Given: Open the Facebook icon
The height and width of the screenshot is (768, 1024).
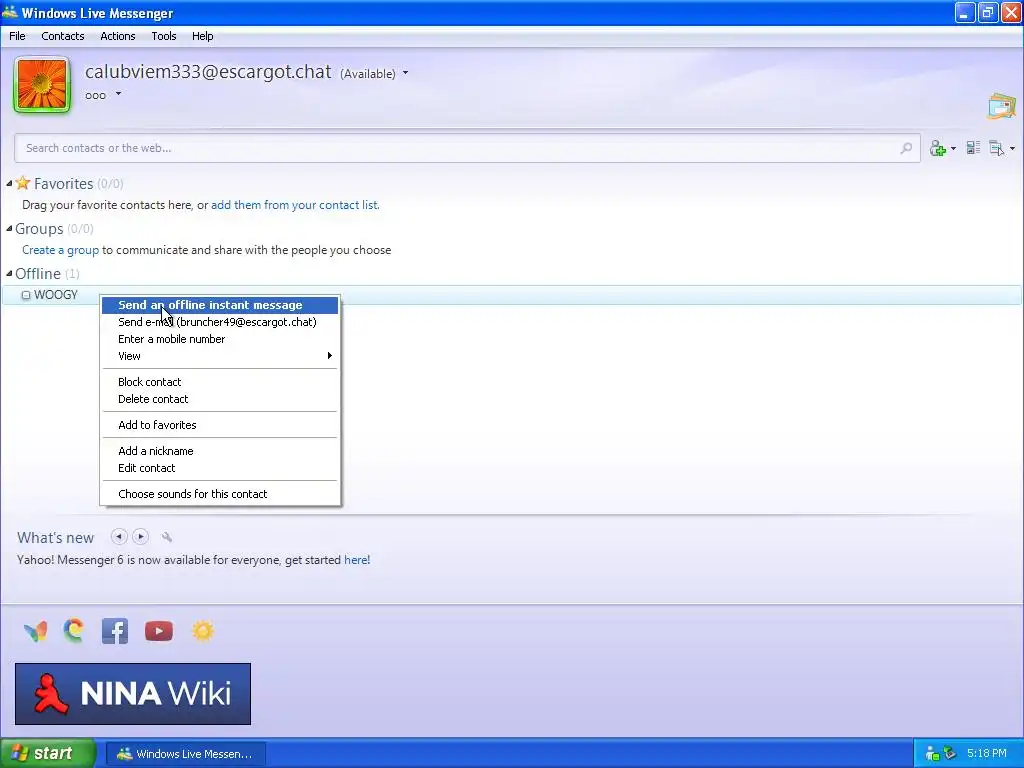Looking at the screenshot, I should [115, 632].
